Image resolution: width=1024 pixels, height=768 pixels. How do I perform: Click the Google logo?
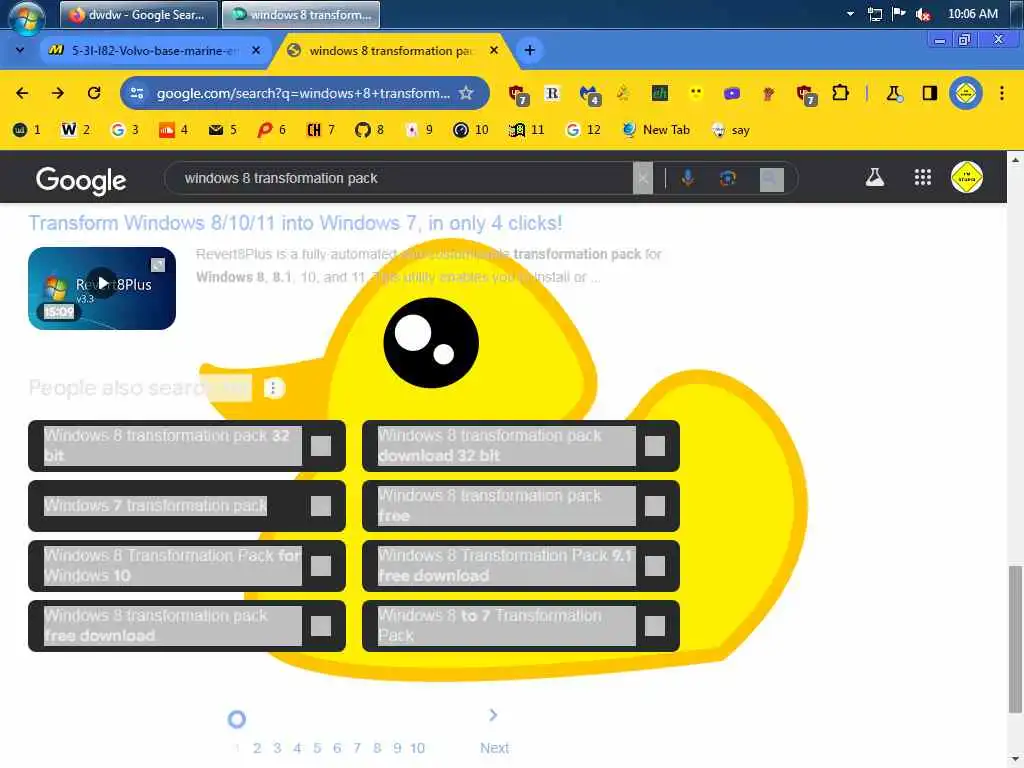pyautogui.click(x=81, y=180)
